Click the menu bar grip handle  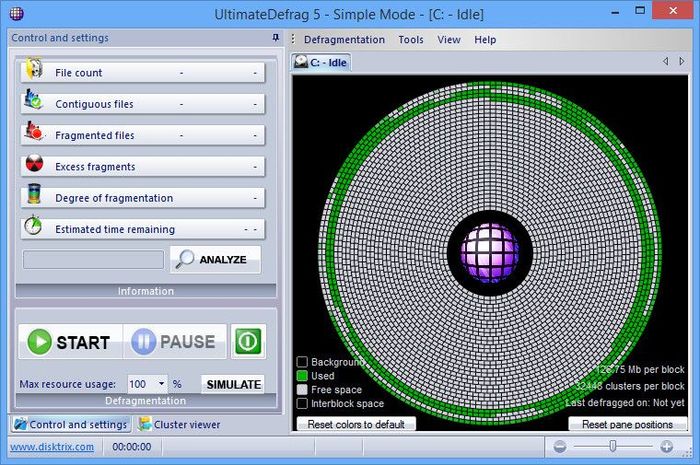[x=293, y=39]
